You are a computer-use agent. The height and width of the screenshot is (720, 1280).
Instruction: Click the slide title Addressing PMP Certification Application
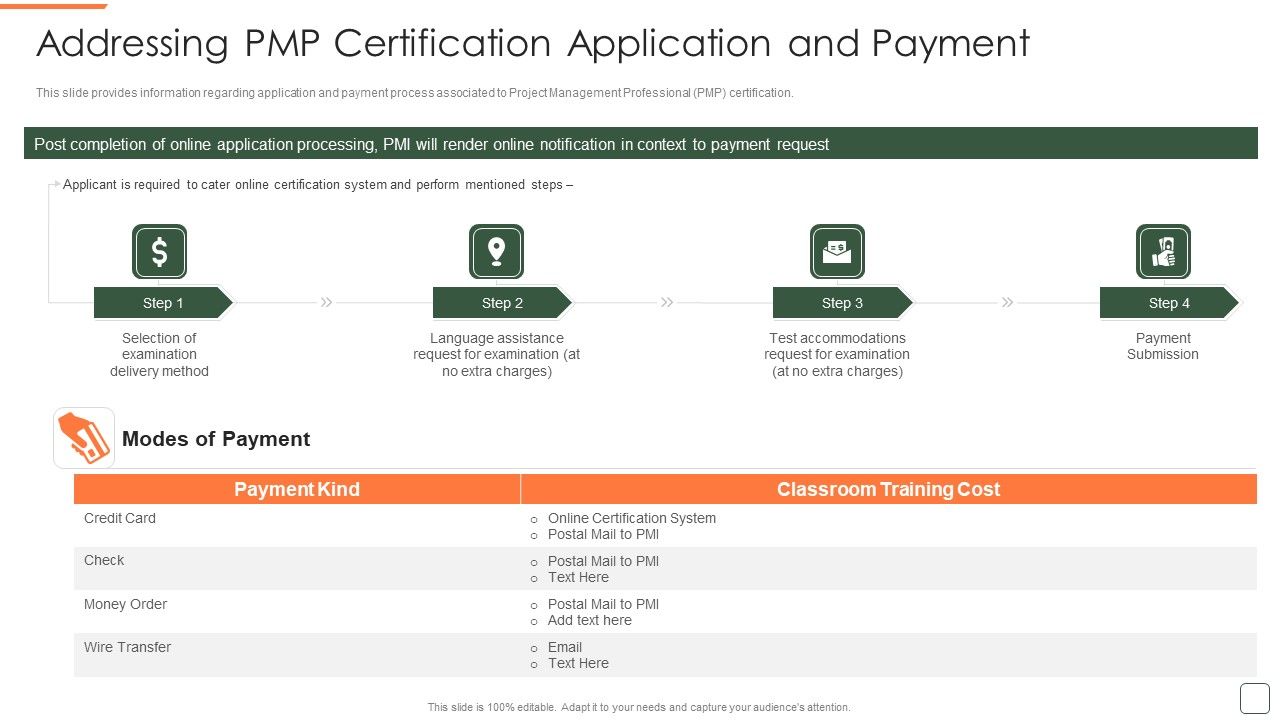click(533, 44)
